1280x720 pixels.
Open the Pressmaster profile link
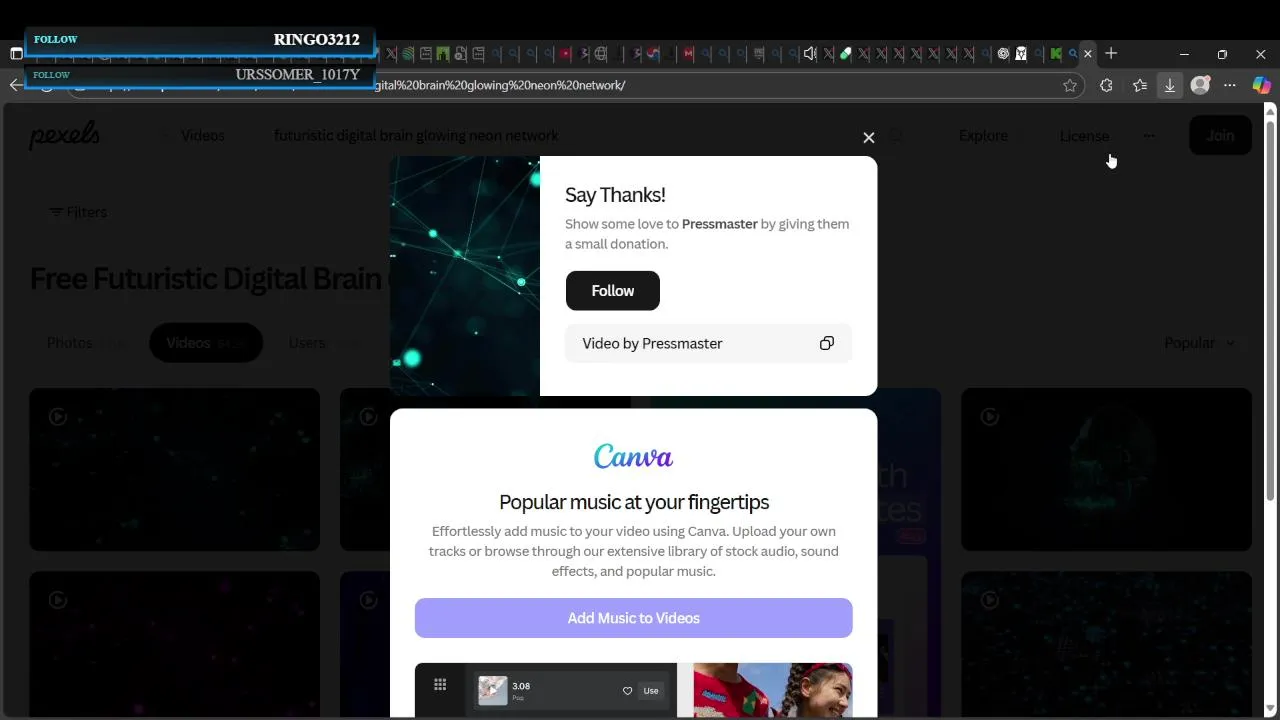click(719, 224)
